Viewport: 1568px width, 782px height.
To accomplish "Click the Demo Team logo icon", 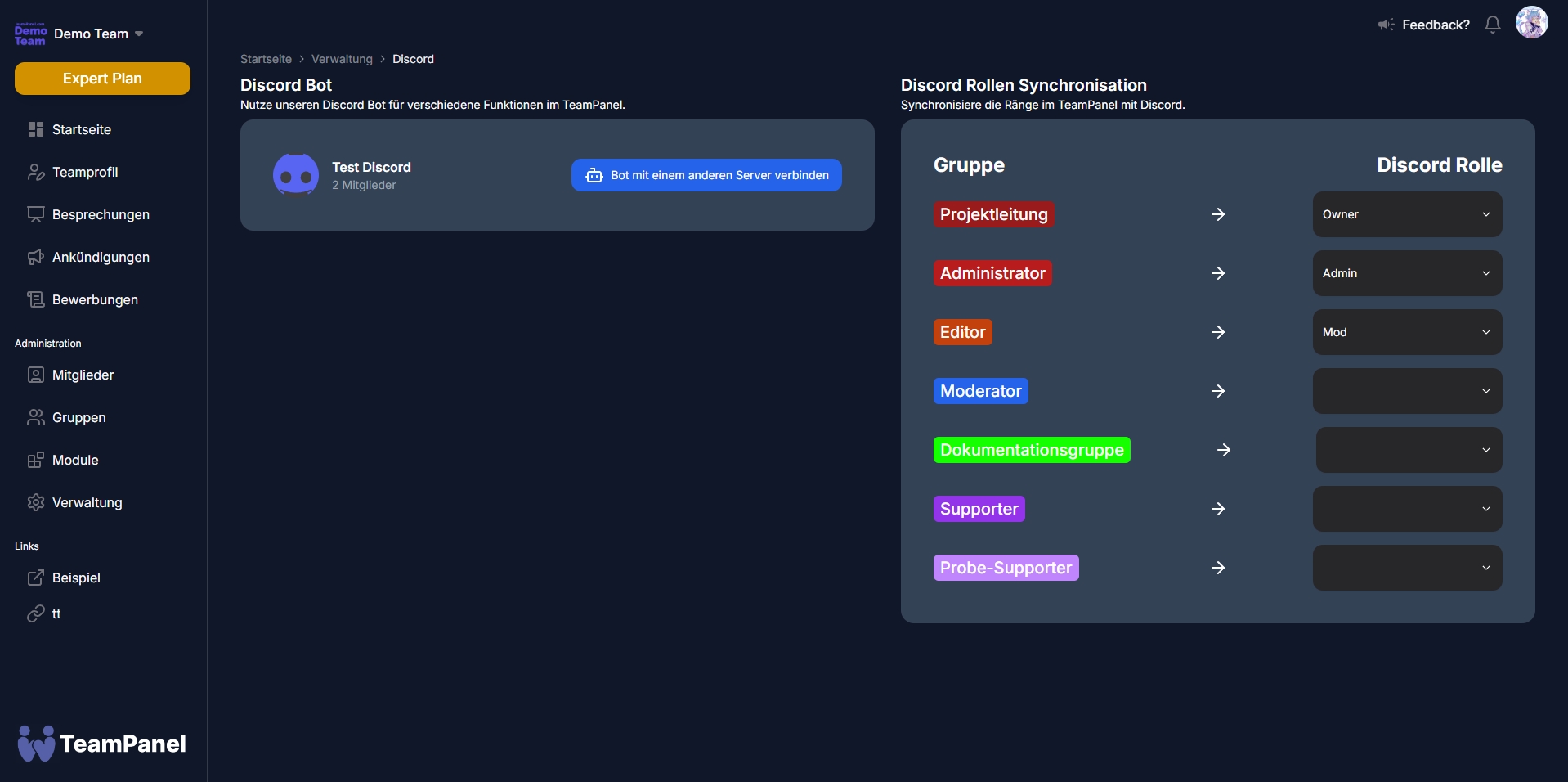I will pos(30,34).
